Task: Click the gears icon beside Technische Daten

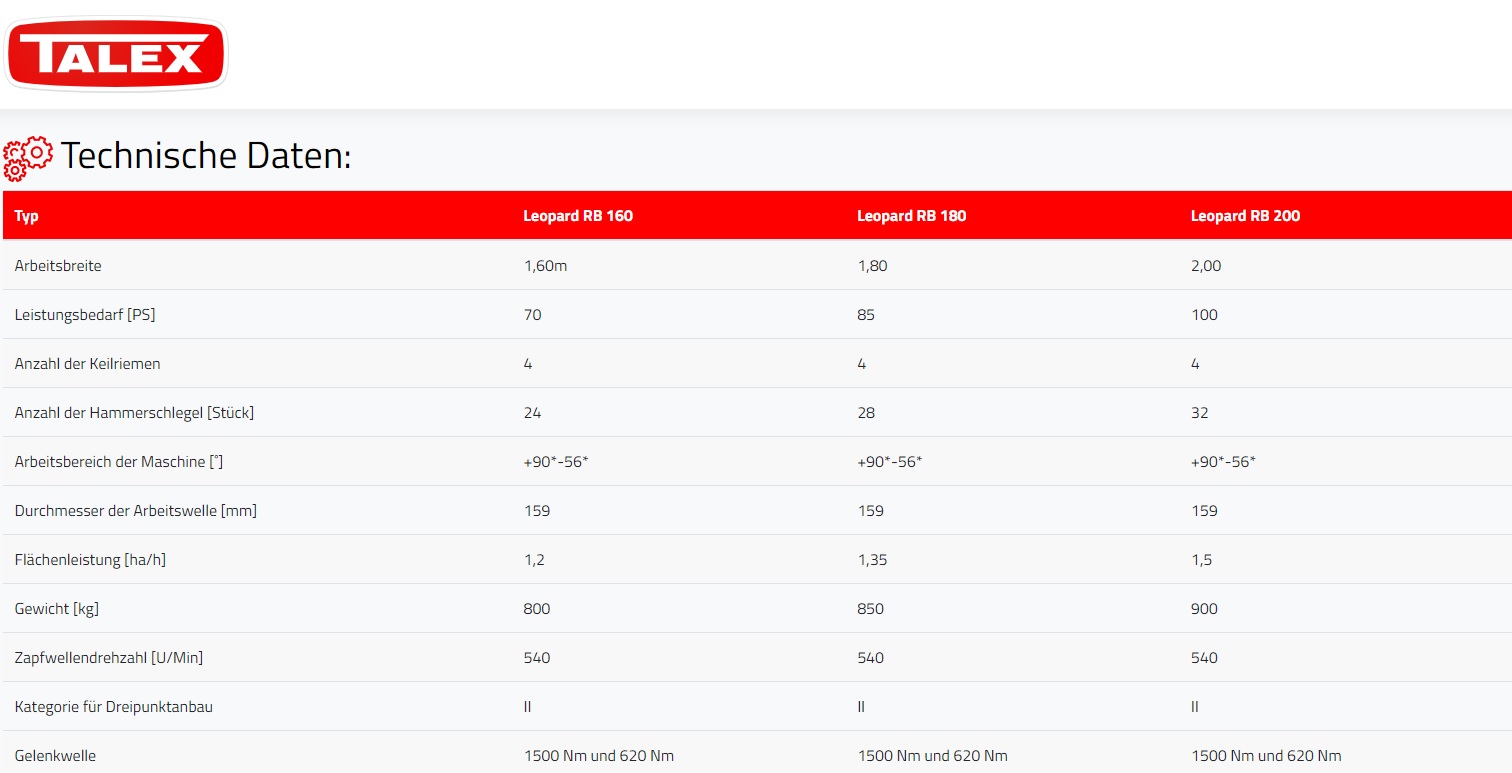Action: (x=28, y=158)
